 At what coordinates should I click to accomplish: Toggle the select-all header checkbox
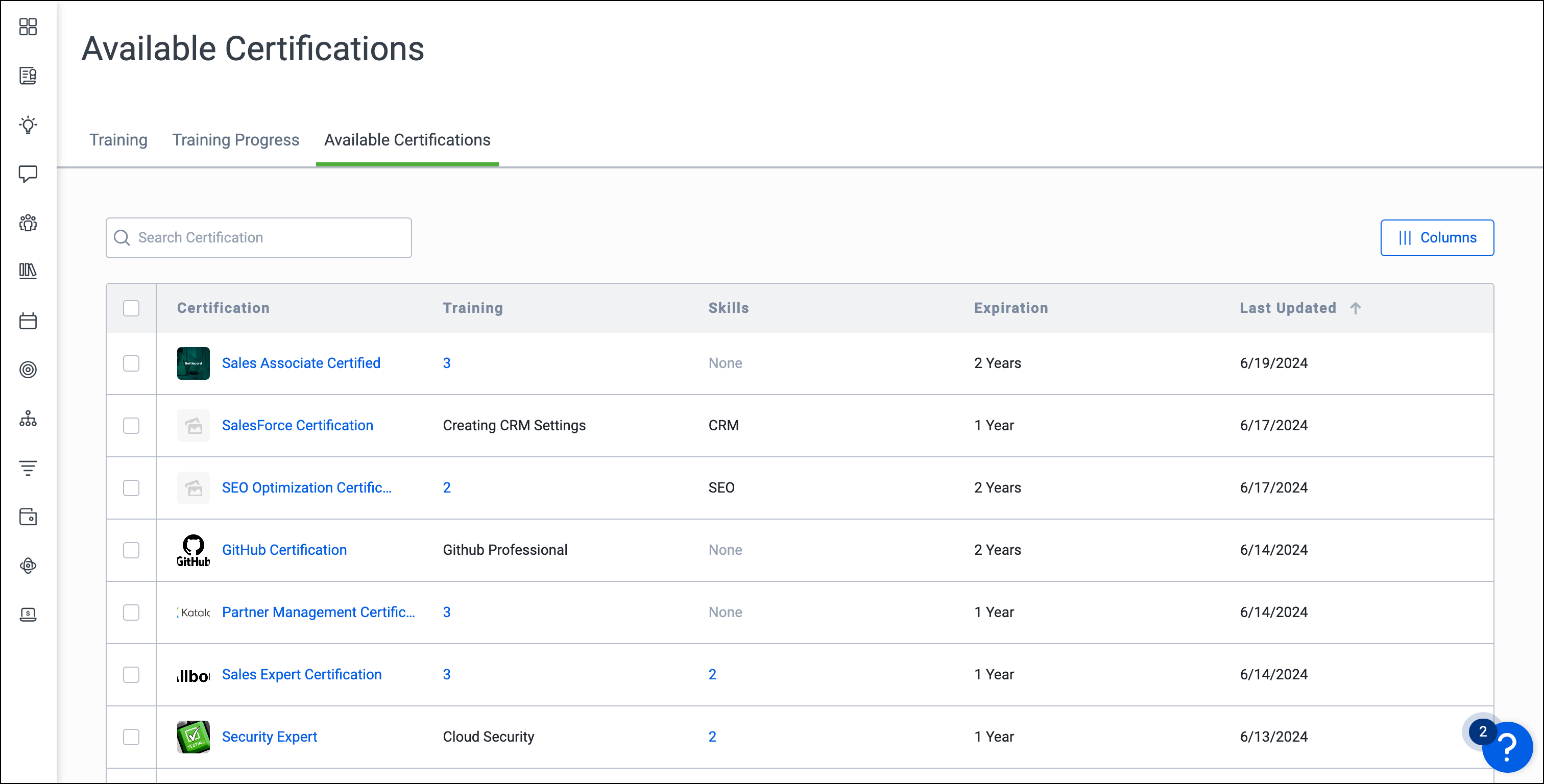[x=131, y=308]
